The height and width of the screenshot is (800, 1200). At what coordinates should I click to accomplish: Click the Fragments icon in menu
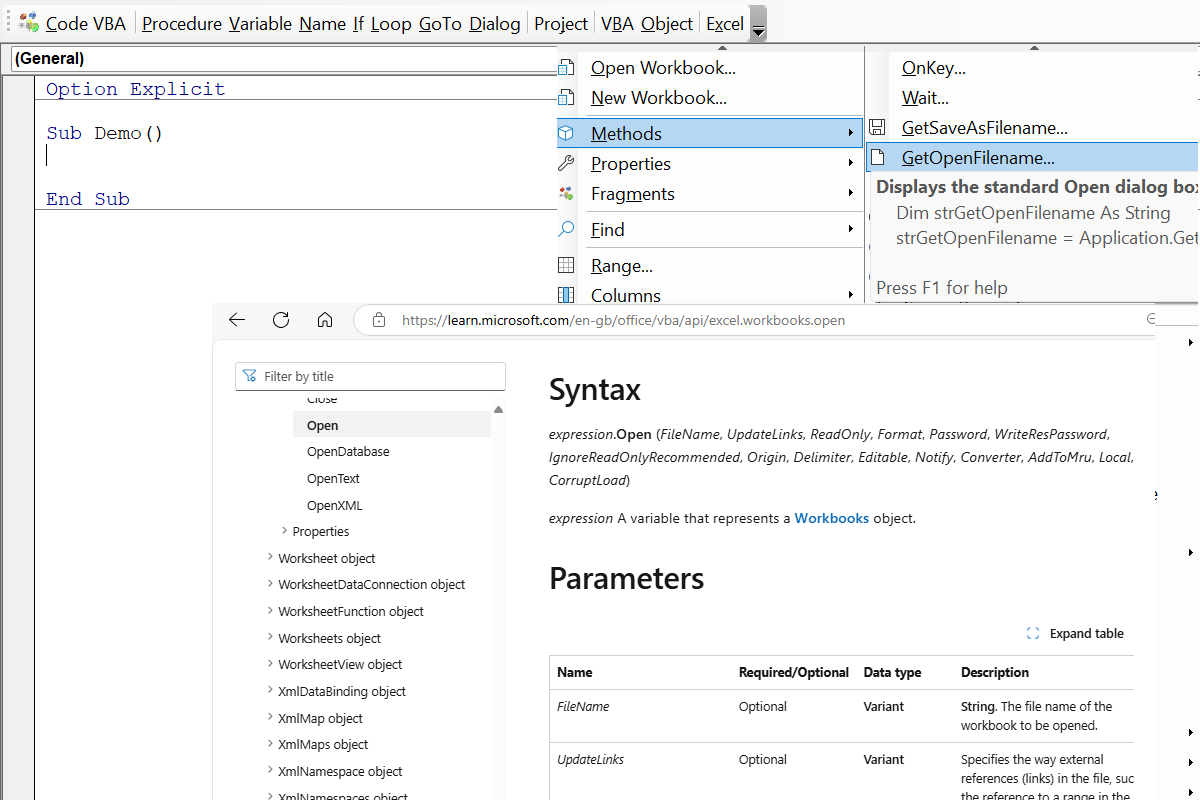(x=566, y=193)
